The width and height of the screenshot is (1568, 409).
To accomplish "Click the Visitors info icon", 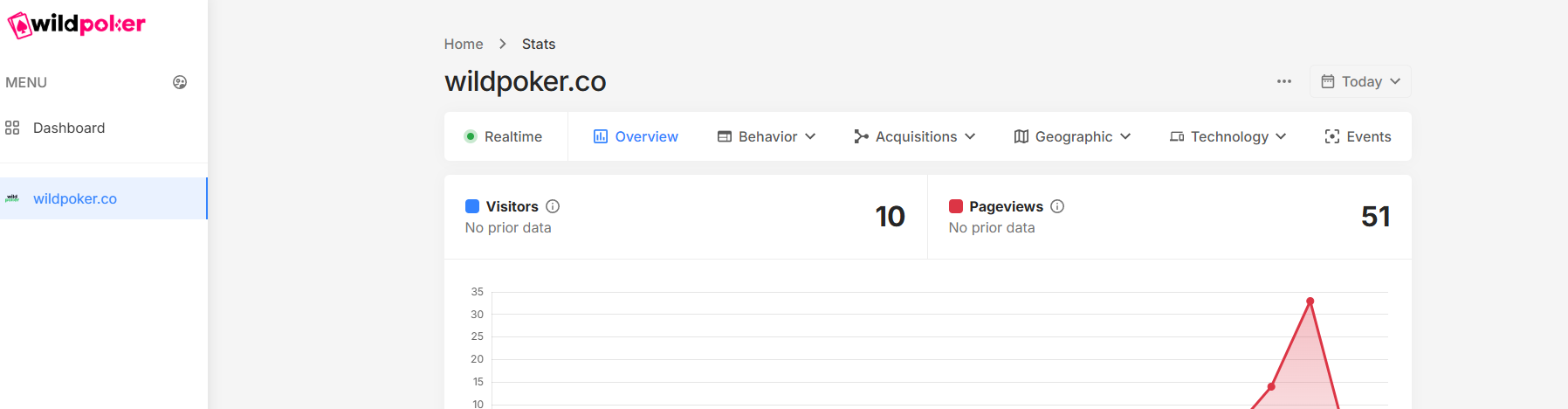I will [x=553, y=206].
